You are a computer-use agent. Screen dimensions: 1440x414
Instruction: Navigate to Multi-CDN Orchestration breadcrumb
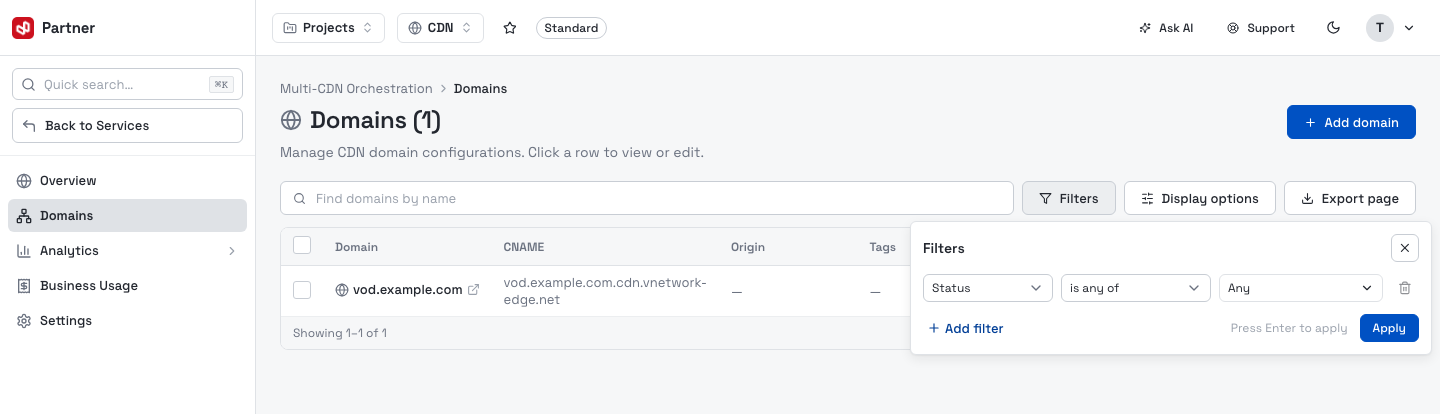click(356, 89)
